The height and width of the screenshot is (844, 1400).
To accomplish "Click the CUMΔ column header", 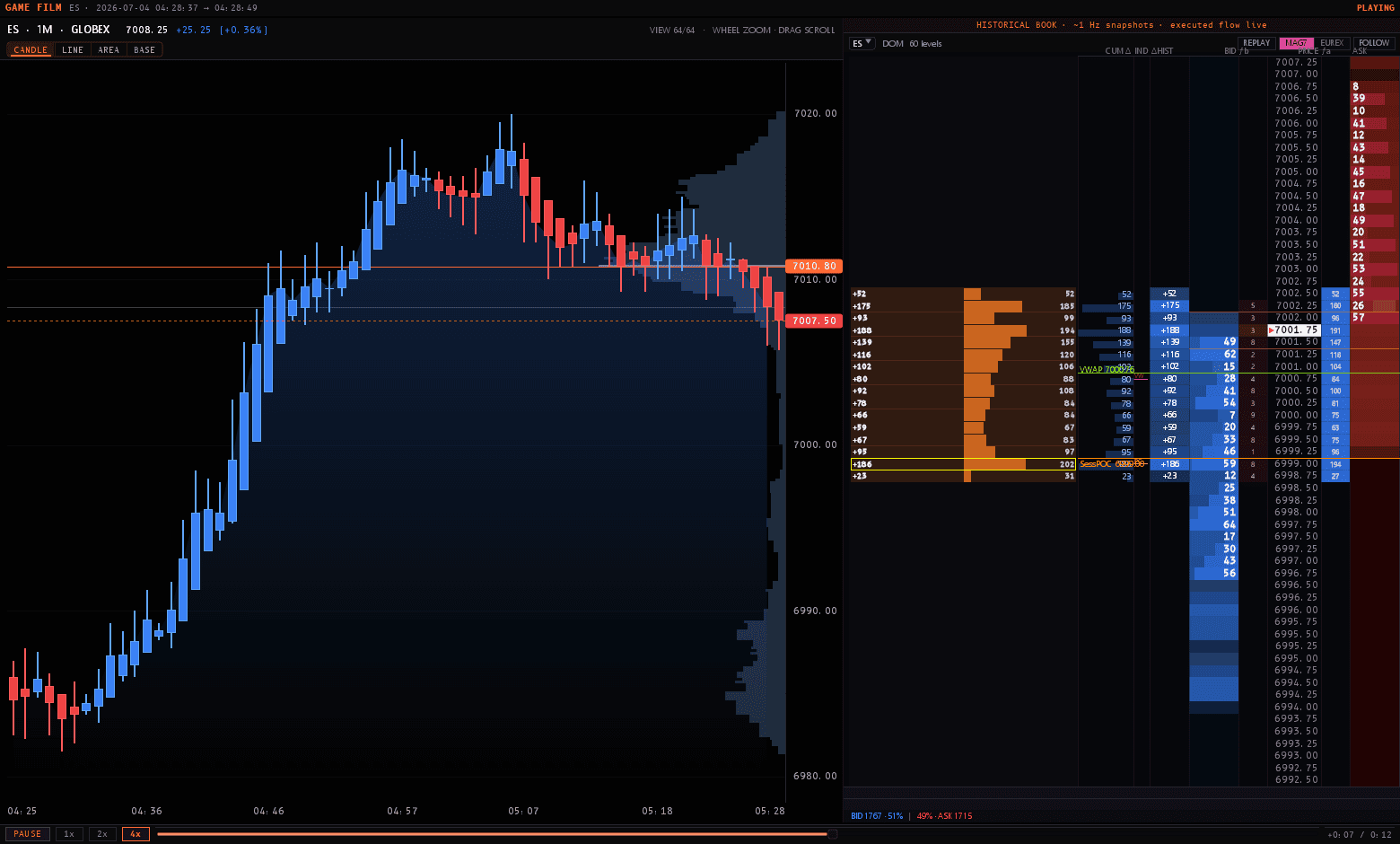I will [1117, 51].
